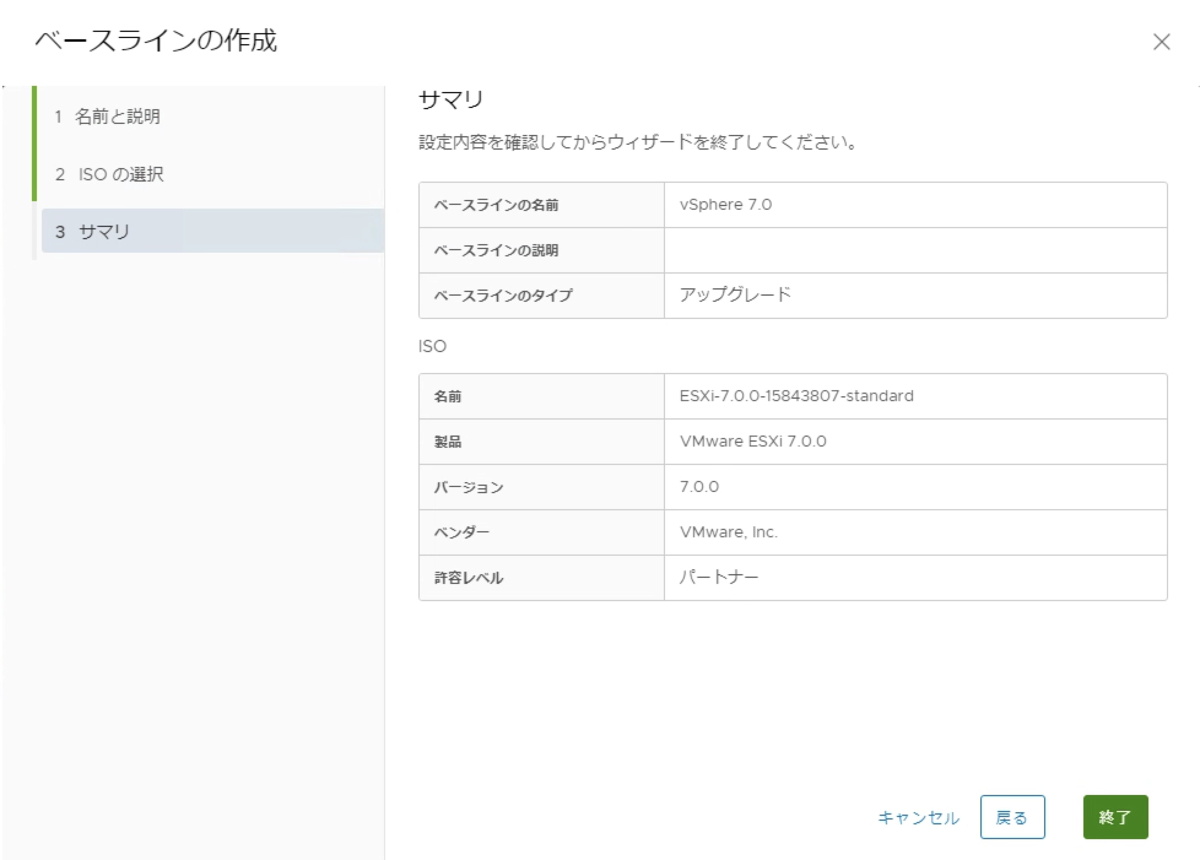Click the ベンダー label cell
The height and width of the screenshot is (860, 1200).
[x=541, y=532]
